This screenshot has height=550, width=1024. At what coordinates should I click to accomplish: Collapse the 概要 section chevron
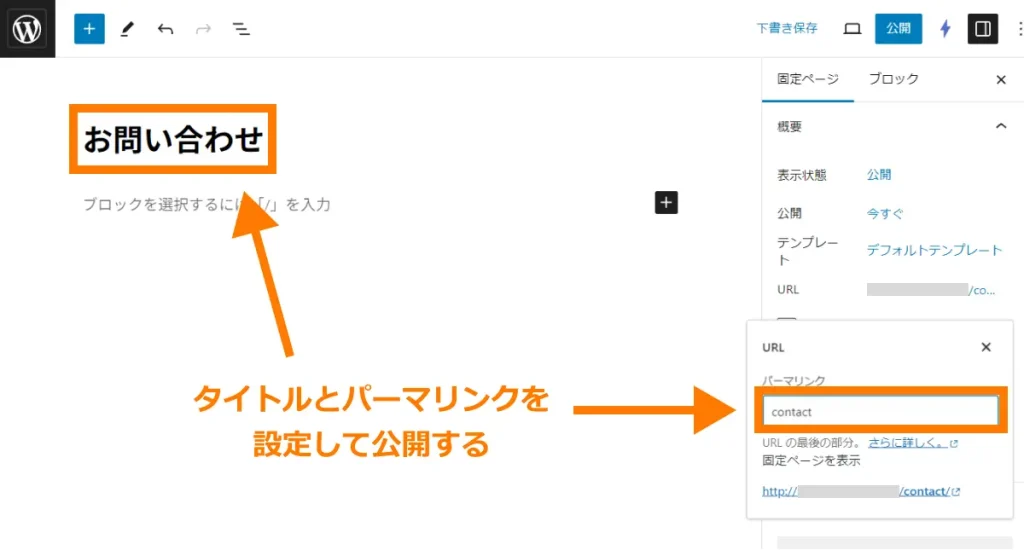(x=1000, y=127)
